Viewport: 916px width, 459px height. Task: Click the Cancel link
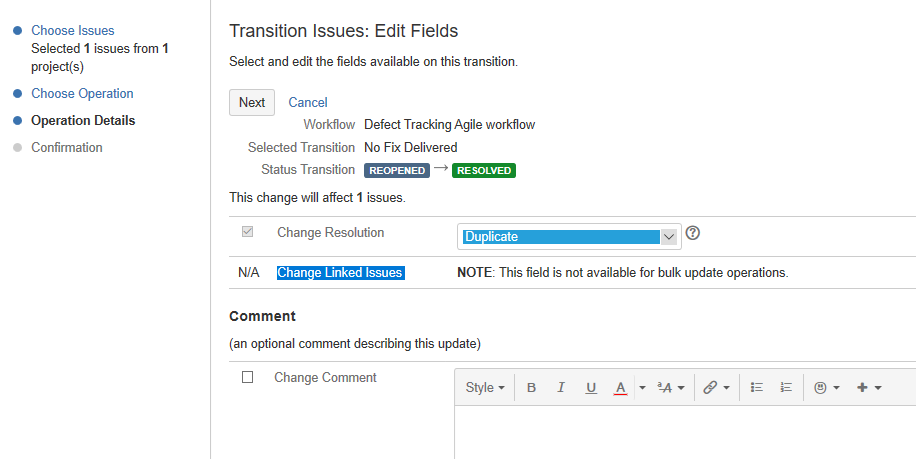pyautogui.click(x=308, y=102)
